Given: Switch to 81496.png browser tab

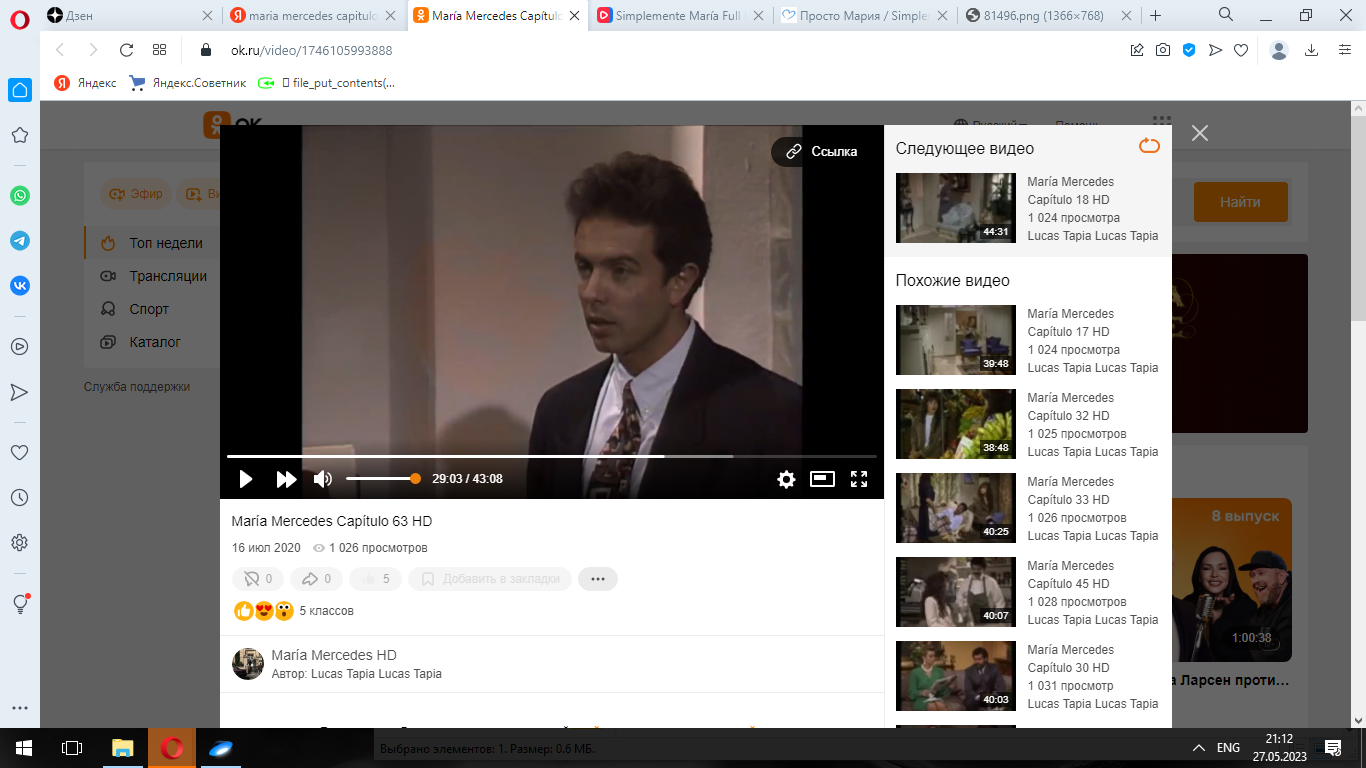Looking at the screenshot, I should tap(1047, 16).
